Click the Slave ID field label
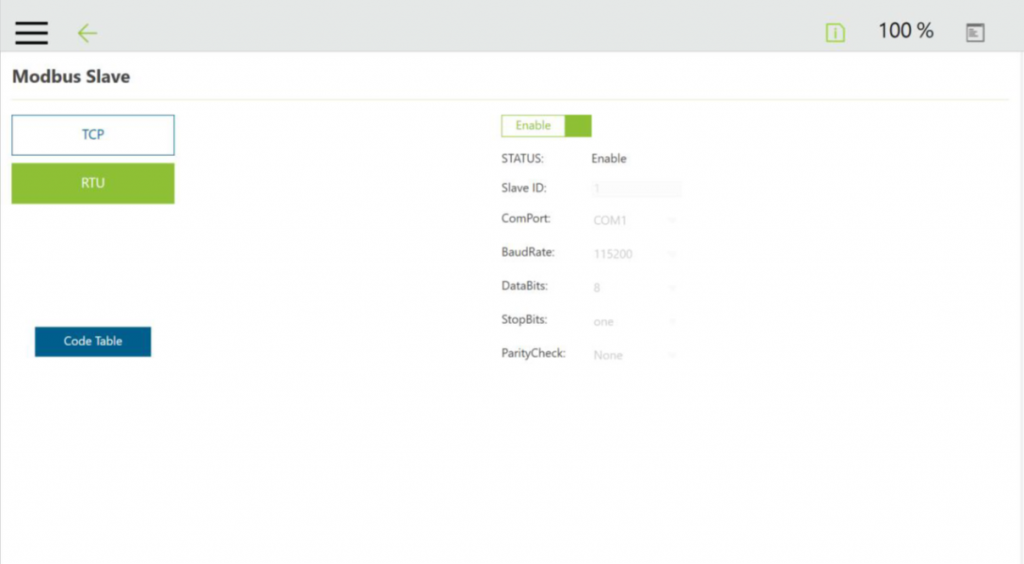This screenshot has width=1024, height=564. coord(523,187)
